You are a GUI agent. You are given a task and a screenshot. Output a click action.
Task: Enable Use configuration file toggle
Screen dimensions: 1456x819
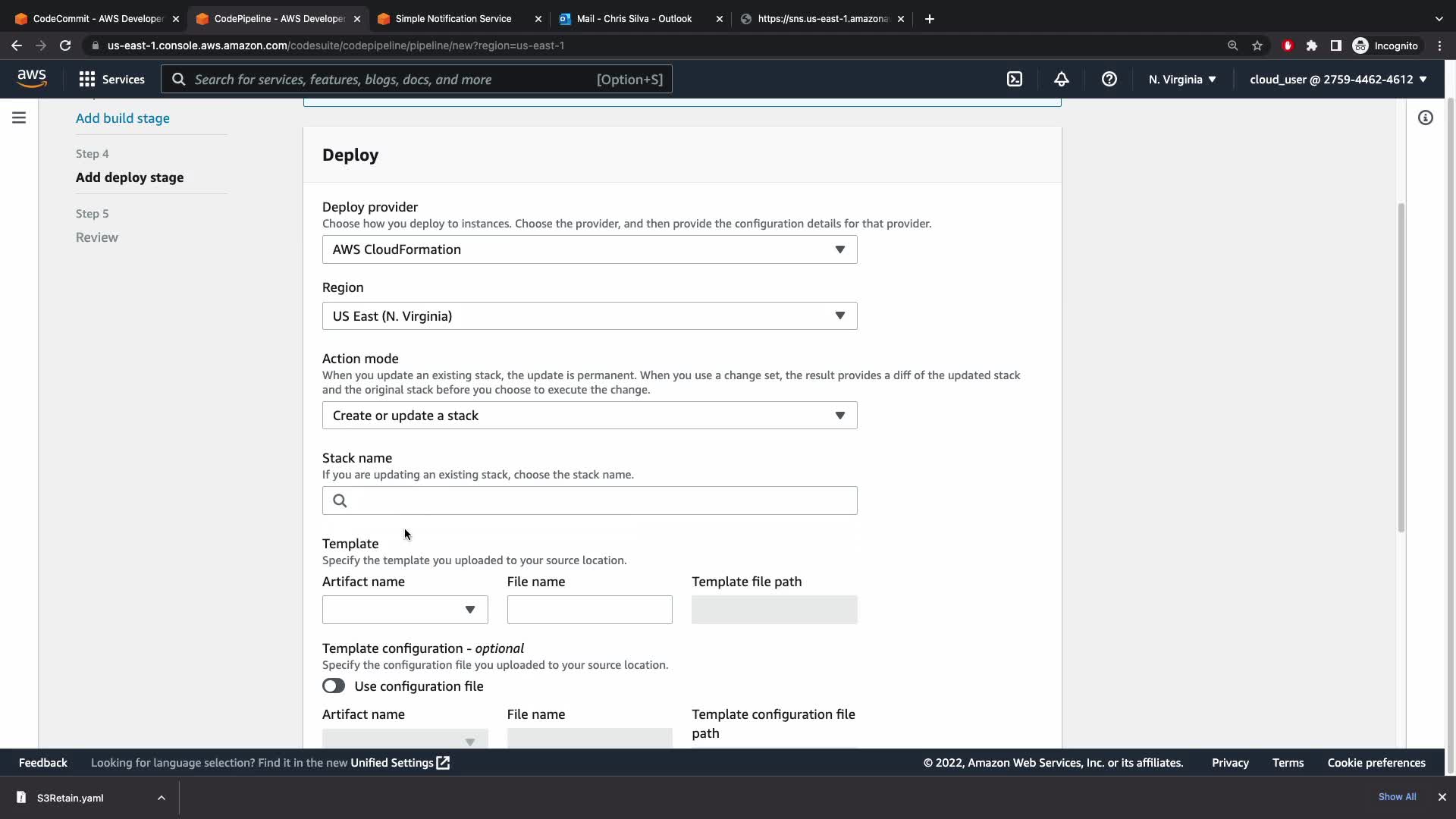point(334,686)
